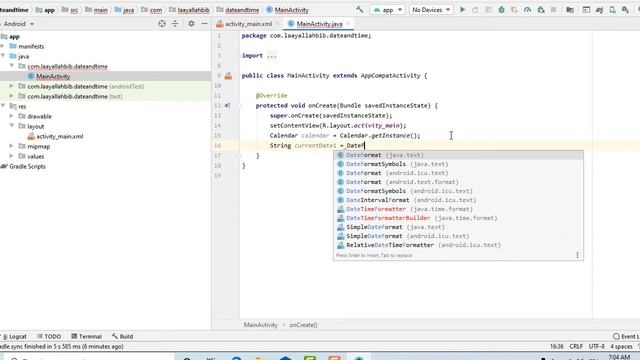Collapse com.laayallahbib.dateandtime main package

tap(12, 66)
